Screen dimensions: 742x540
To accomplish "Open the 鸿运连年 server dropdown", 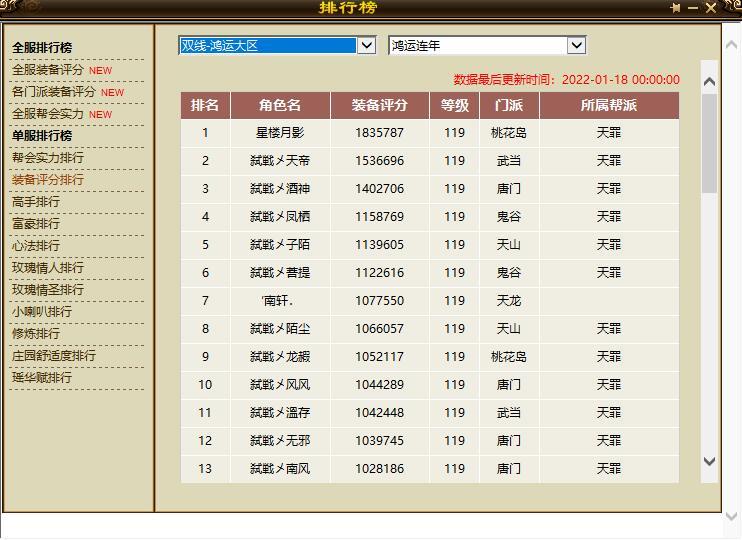I will point(576,45).
